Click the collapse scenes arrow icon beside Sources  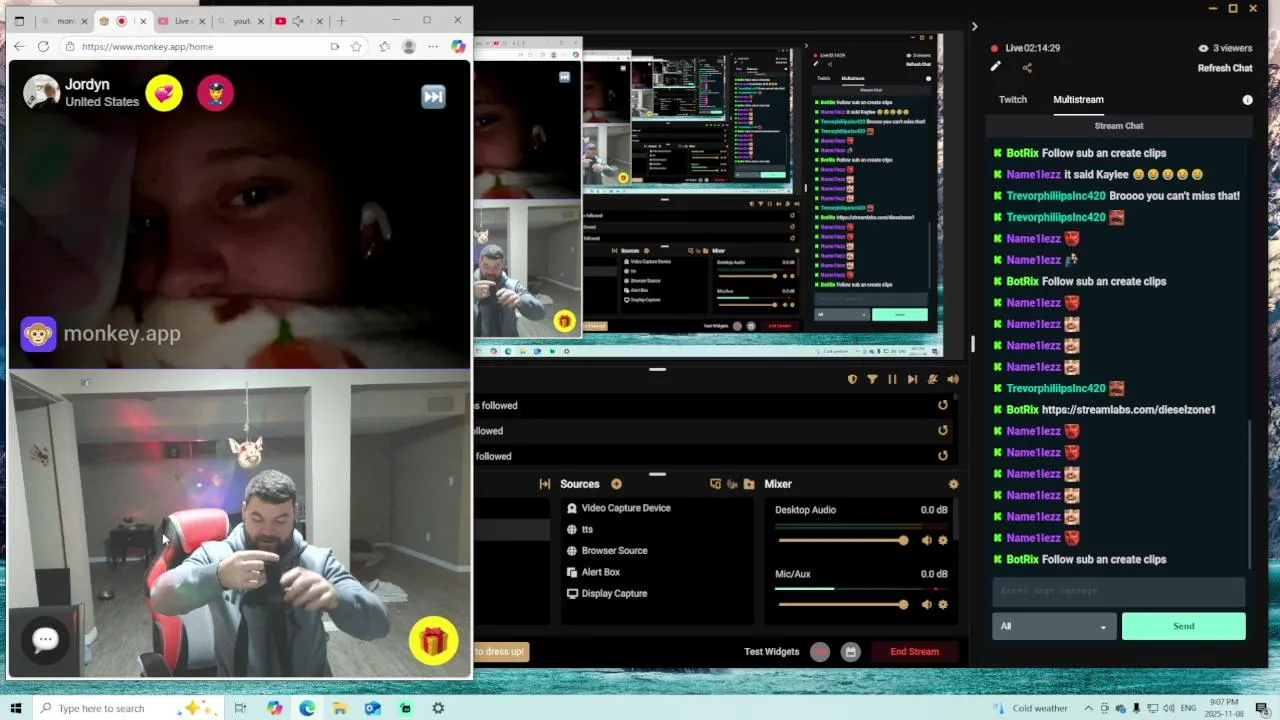tap(545, 484)
